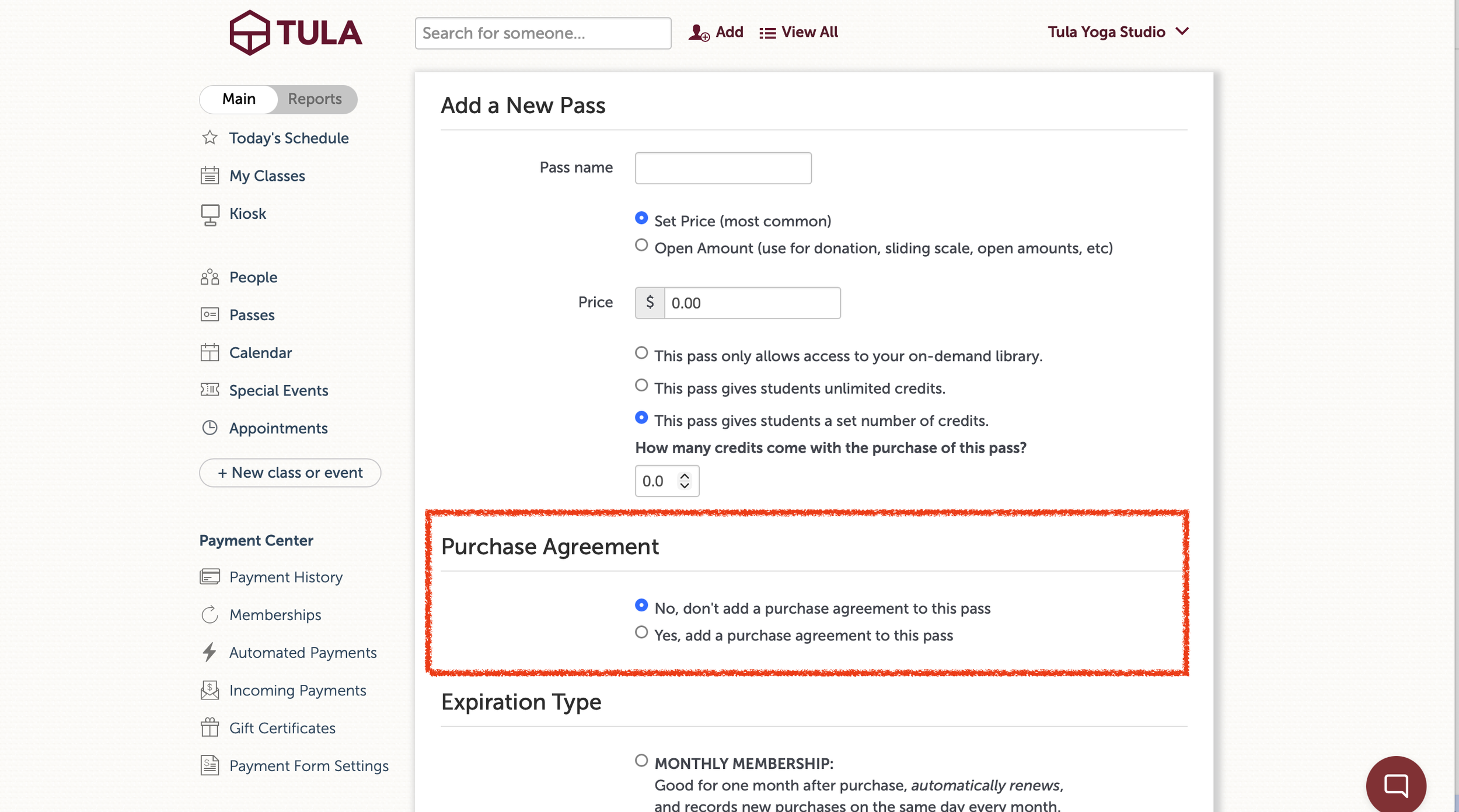The width and height of the screenshot is (1459, 812).
Task: Switch to the Reports tab
Action: (315, 99)
